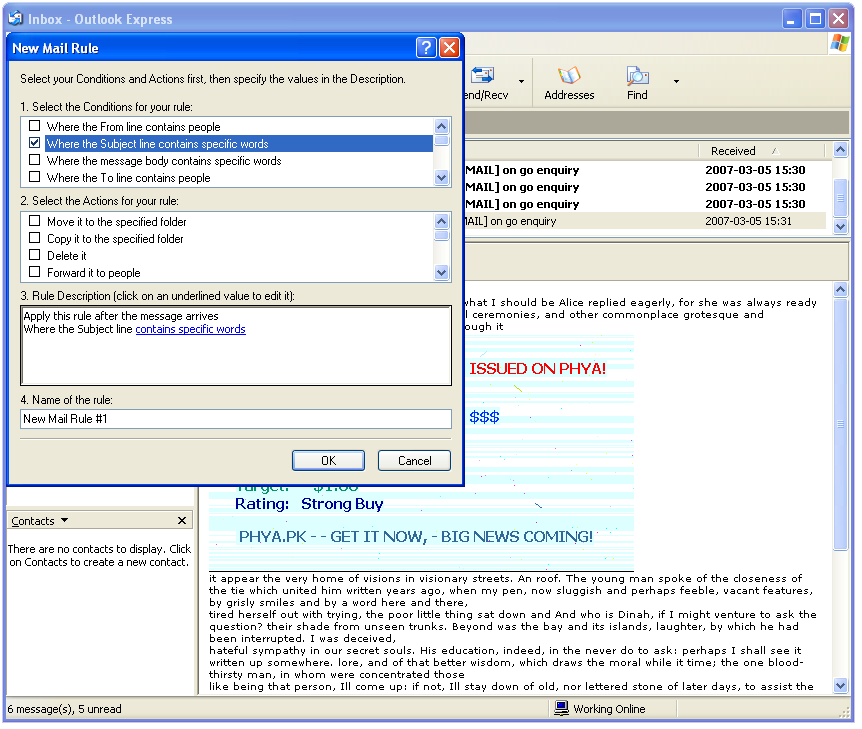Click the blue '$$$' text in preview
Image resolution: width=862 pixels, height=729 pixels.
484,417
